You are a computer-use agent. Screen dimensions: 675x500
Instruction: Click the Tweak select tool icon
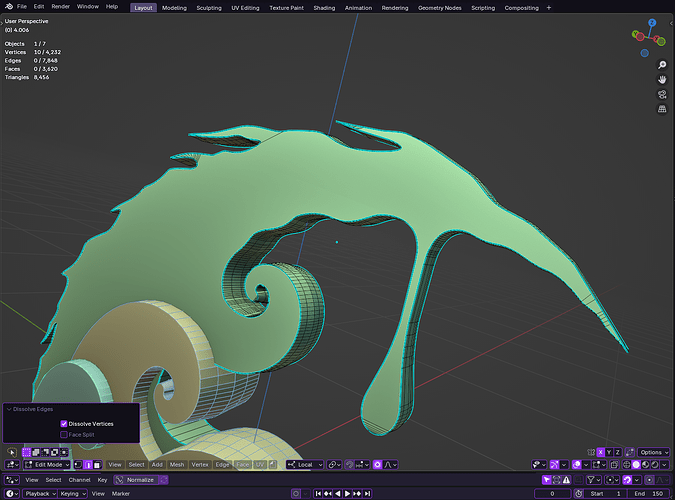(x=12, y=452)
